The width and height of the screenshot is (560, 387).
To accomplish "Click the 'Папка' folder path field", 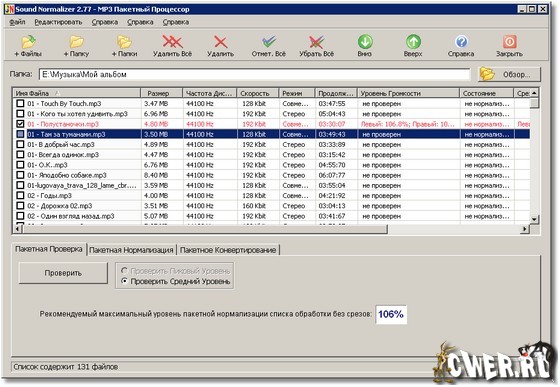I will (x=255, y=75).
